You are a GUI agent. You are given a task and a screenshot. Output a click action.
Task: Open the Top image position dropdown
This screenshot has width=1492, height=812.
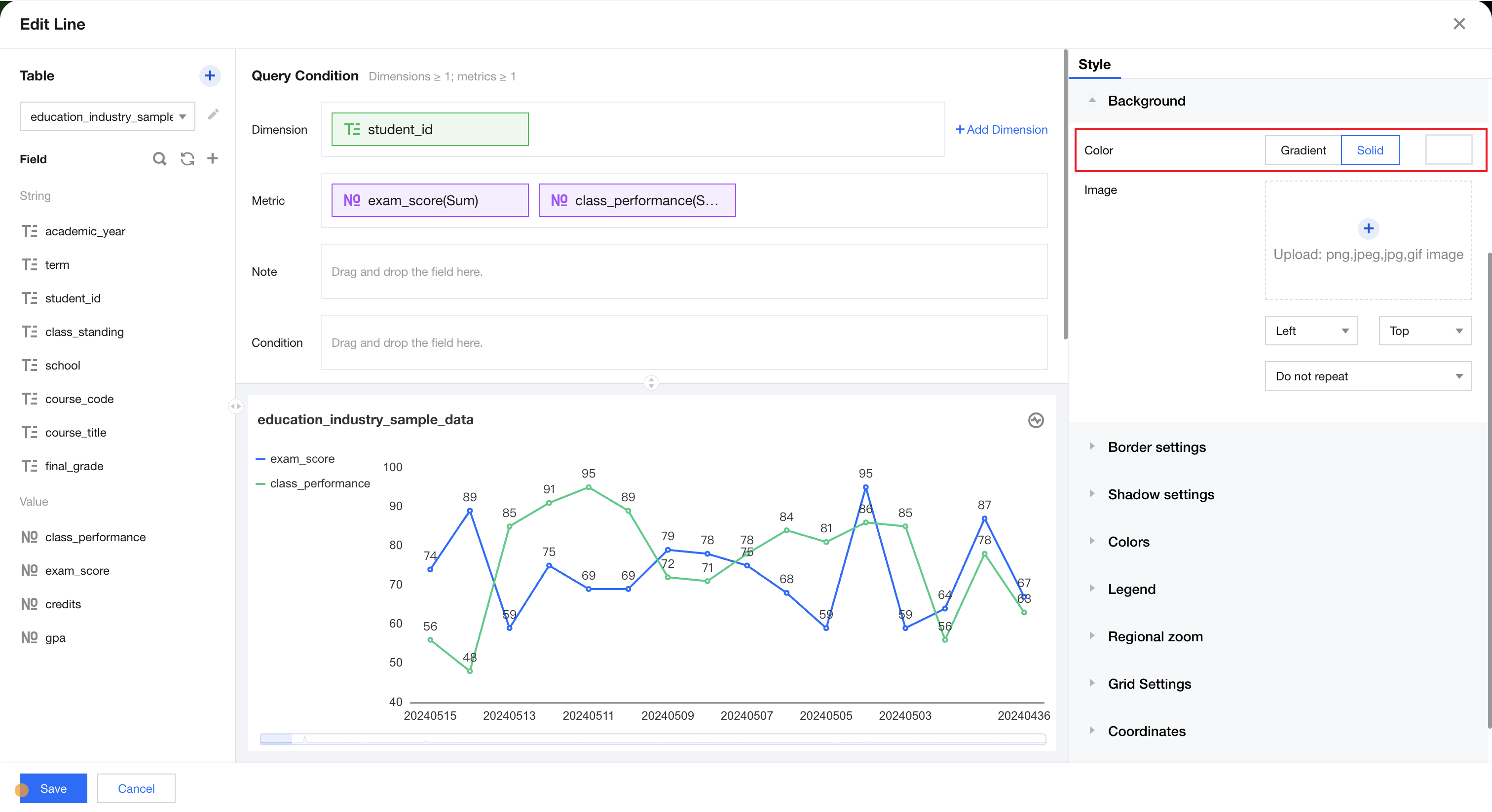click(x=1425, y=331)
